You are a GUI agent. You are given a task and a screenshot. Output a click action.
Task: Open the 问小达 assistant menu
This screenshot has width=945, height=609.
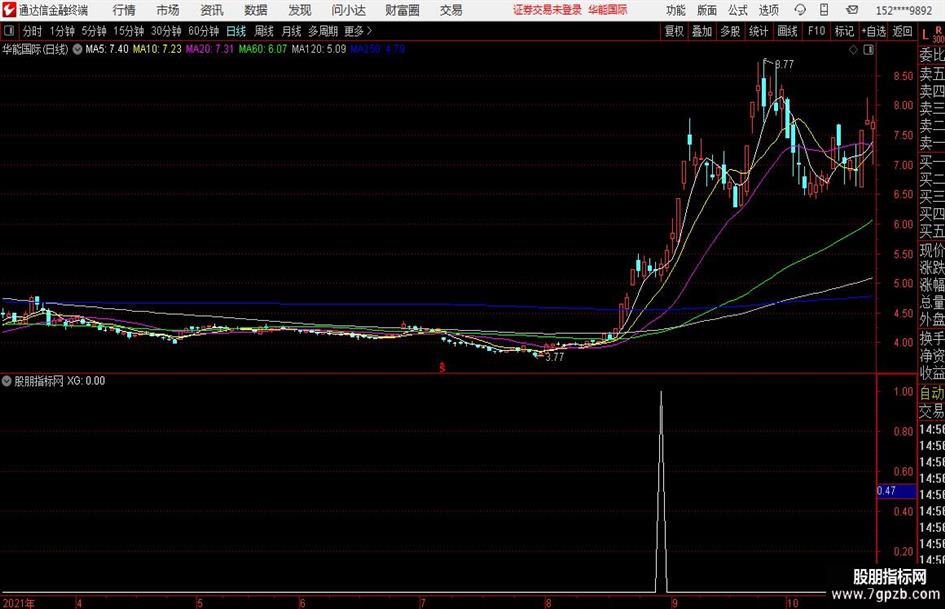(348, 10)
